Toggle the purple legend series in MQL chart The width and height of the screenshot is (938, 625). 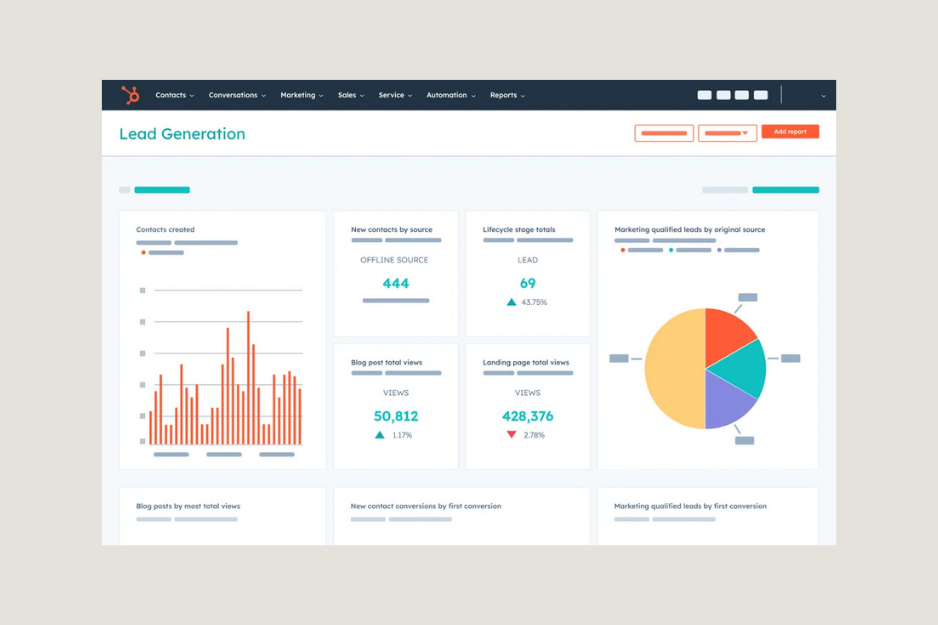pyautogui.click(x=719, y=249)
